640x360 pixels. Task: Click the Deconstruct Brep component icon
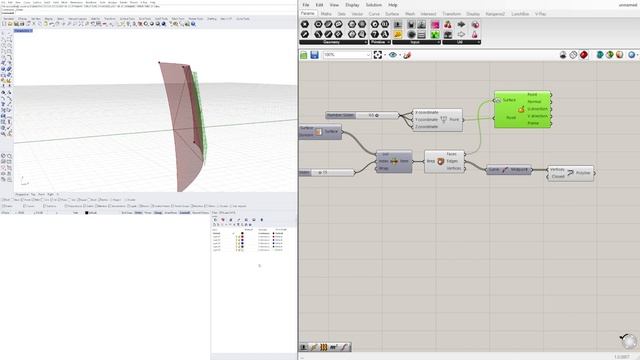pyautogui.click(x=440, y=162)
